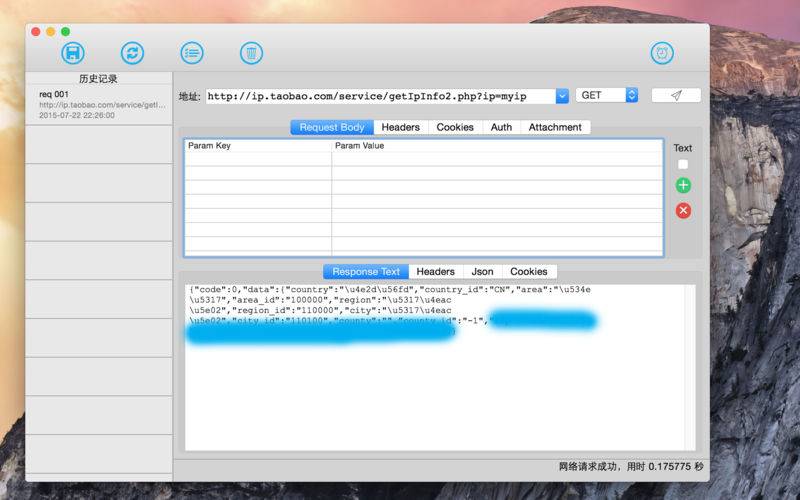Click the trash delete toolbar icon
Screen dimensions: 800x500
click(x=251, y=53)
